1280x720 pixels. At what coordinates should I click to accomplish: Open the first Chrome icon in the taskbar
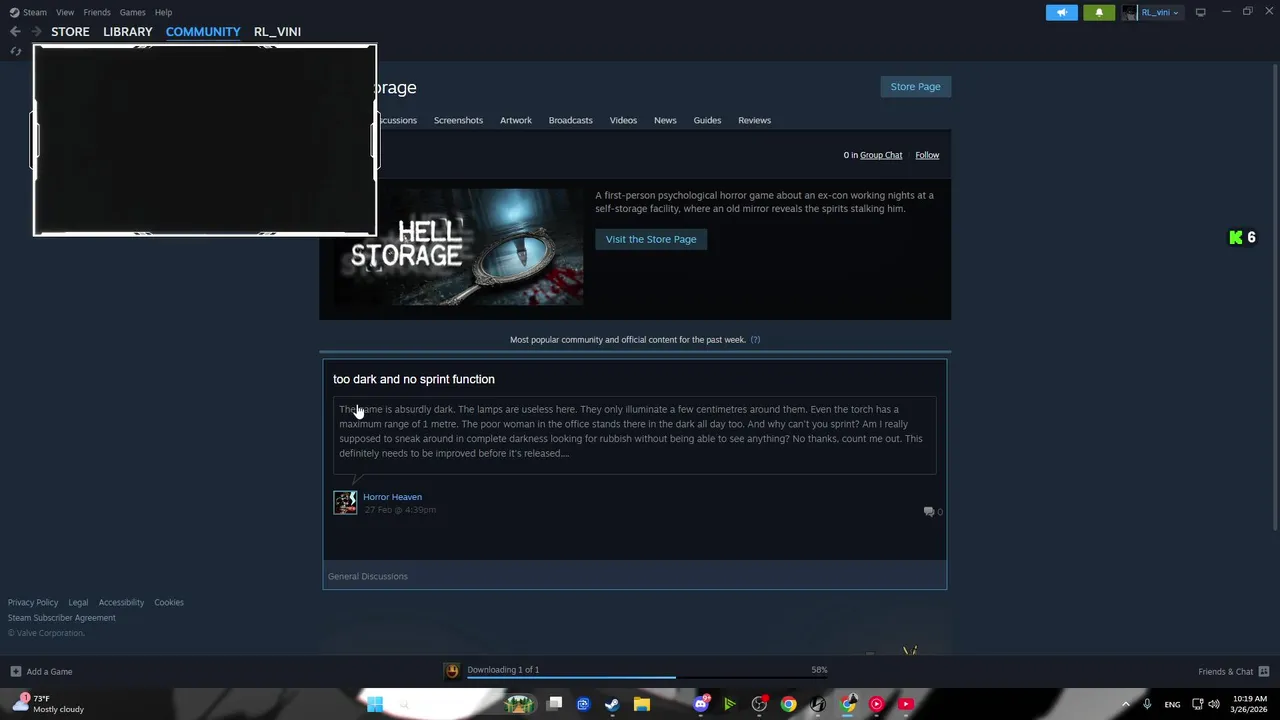click(x=789, y=704)
